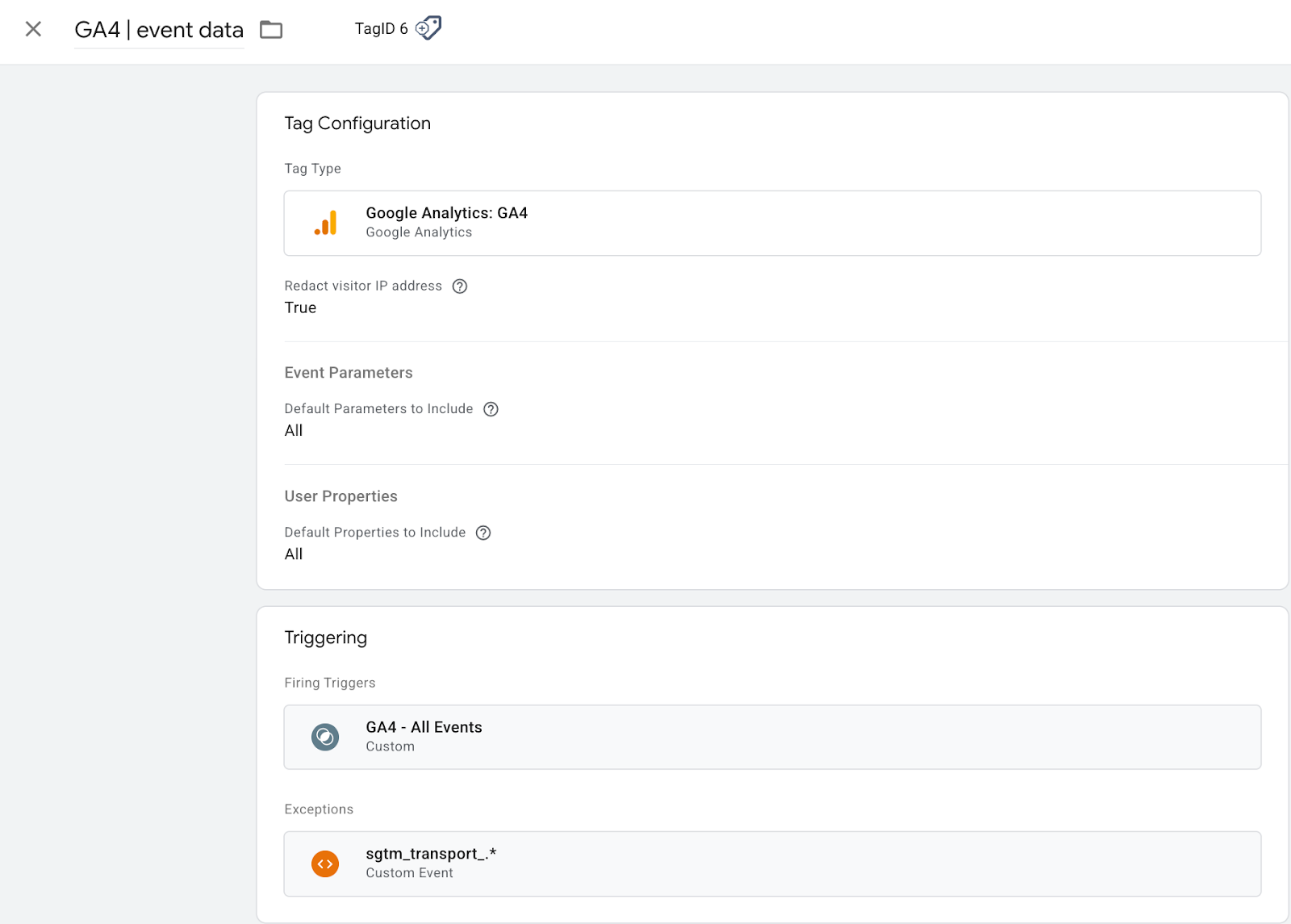This screenshot has height=924, width=1291.
Task: Open the sgtm_transport_.* exception trigger
Action: click(x=772, y=863)
